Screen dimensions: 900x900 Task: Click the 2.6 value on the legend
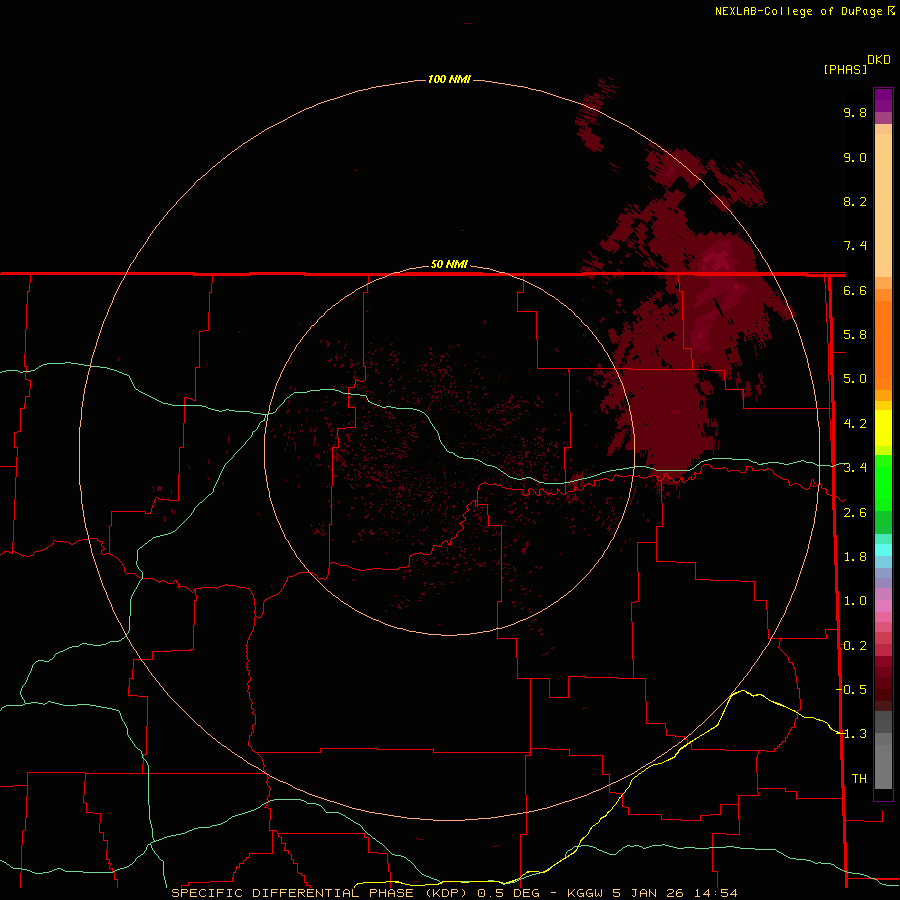point(855,513)
